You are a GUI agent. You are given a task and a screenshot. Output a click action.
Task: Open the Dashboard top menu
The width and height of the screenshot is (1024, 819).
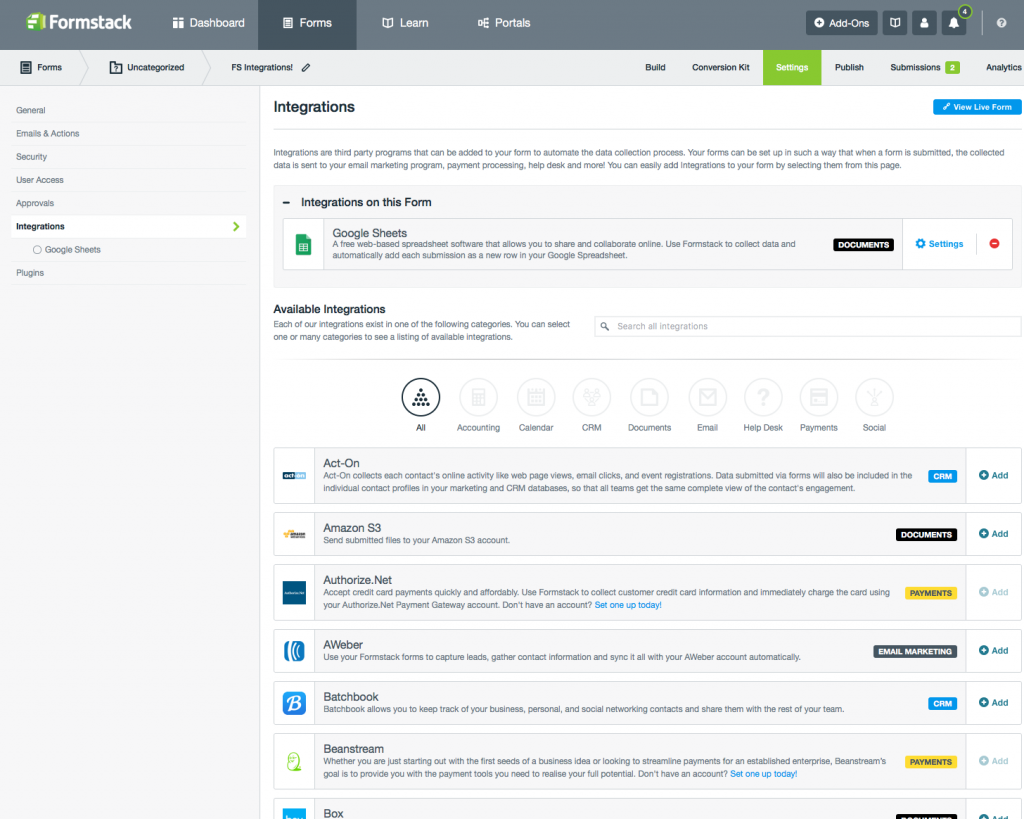click(x=208, y=23)
